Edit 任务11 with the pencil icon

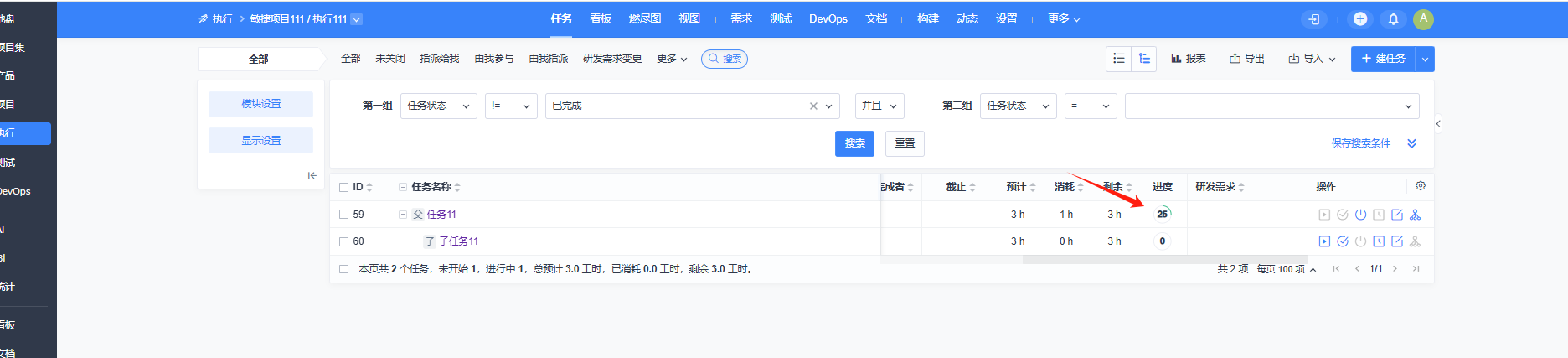point(1397,215)
